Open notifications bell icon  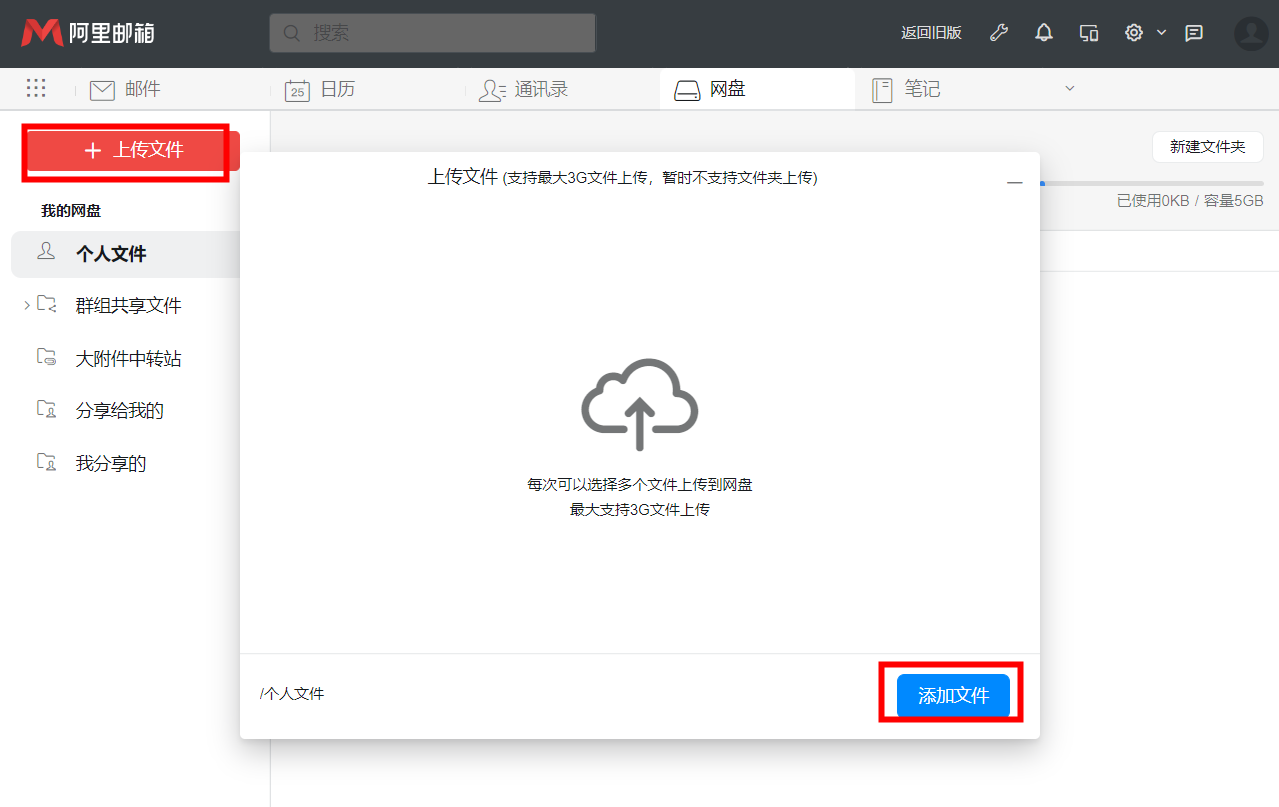click(x=1044, y=32)
